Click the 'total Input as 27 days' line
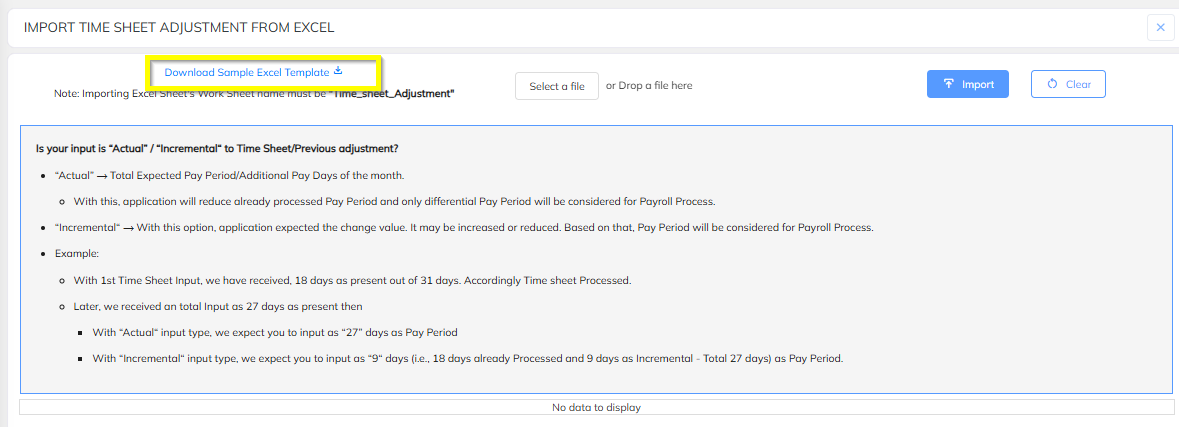The image size is (1179, 427). click(218, 307)
